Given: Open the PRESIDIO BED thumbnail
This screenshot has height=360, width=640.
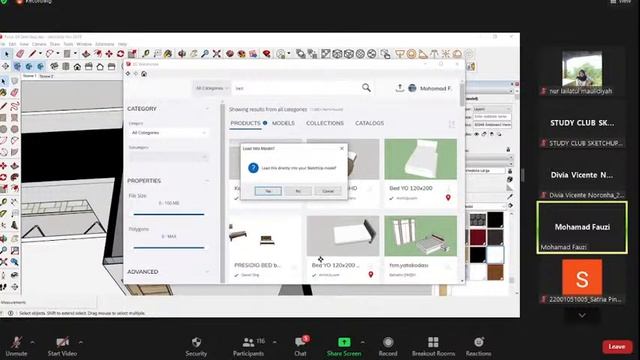Looking at the screenshot, I should click(265, 236).
